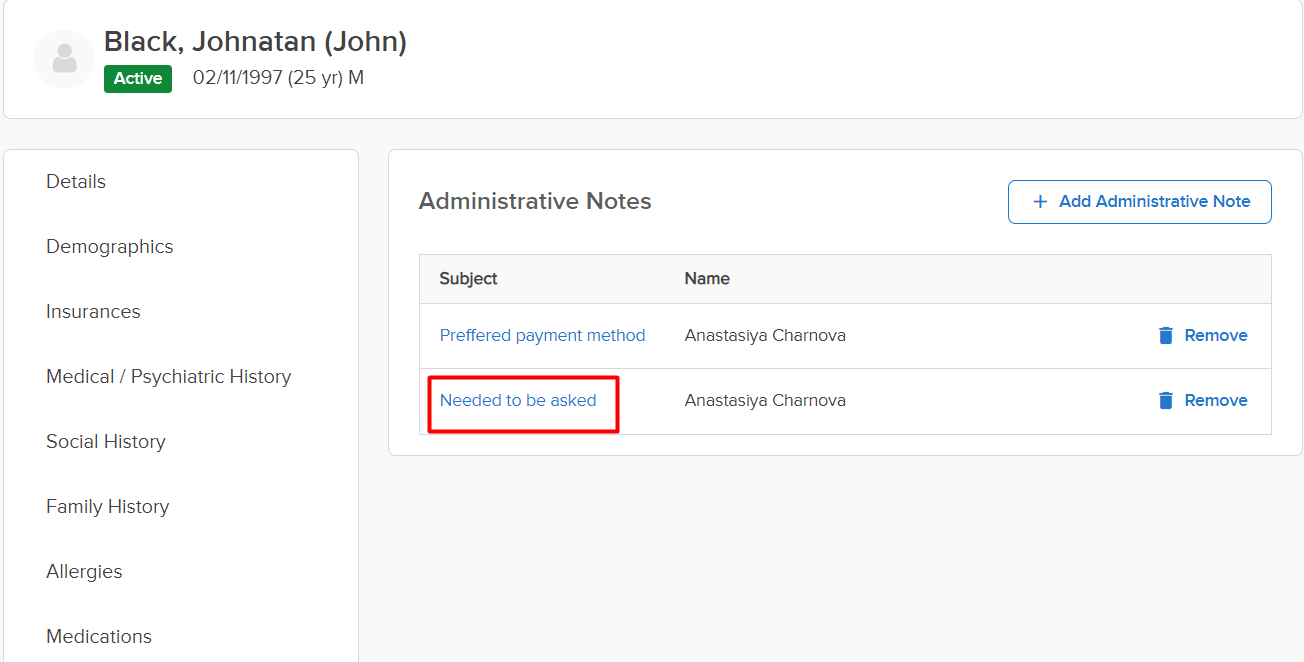This screenshot has width=1304, height=662.
Task: Click the green Active status badge
Action: pos(138,79)
